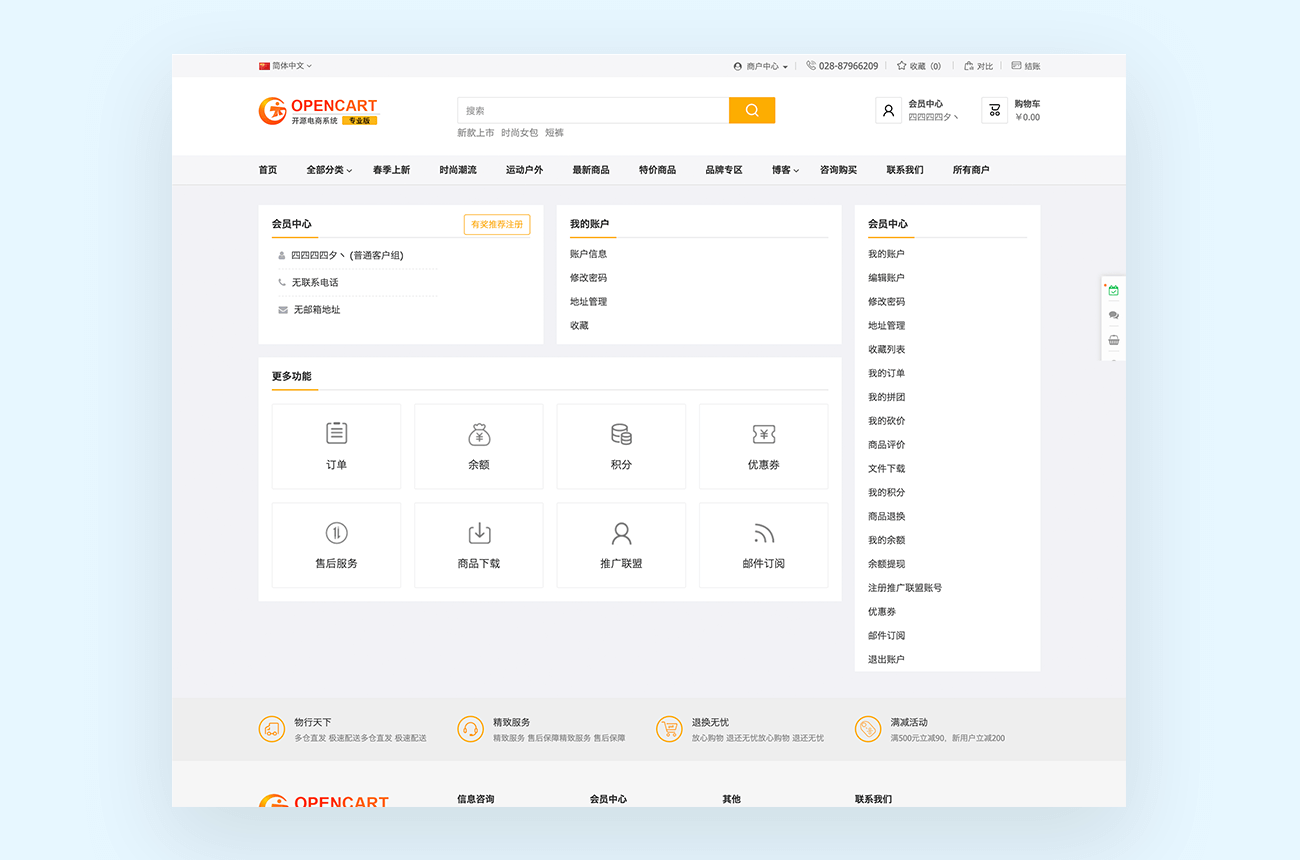1300x860 pixels.
Task: Expand the 博客 blog nav dropdown
Action: coord(785,170)
